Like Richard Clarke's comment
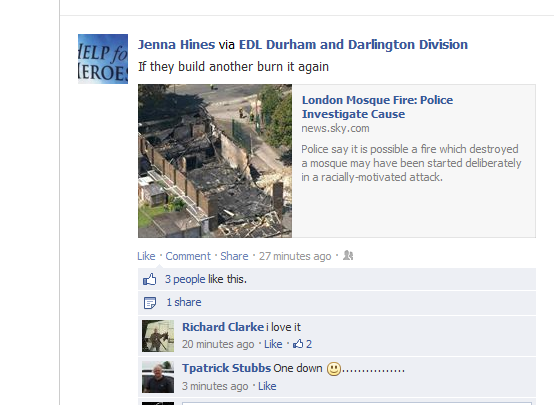Viewport: 554px width, 405px height. click(273, 344)
